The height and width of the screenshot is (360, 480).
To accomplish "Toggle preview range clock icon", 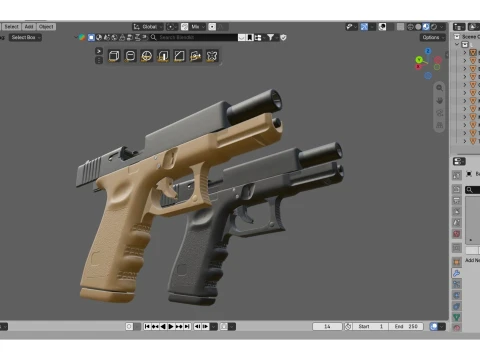I will (348, 327).
